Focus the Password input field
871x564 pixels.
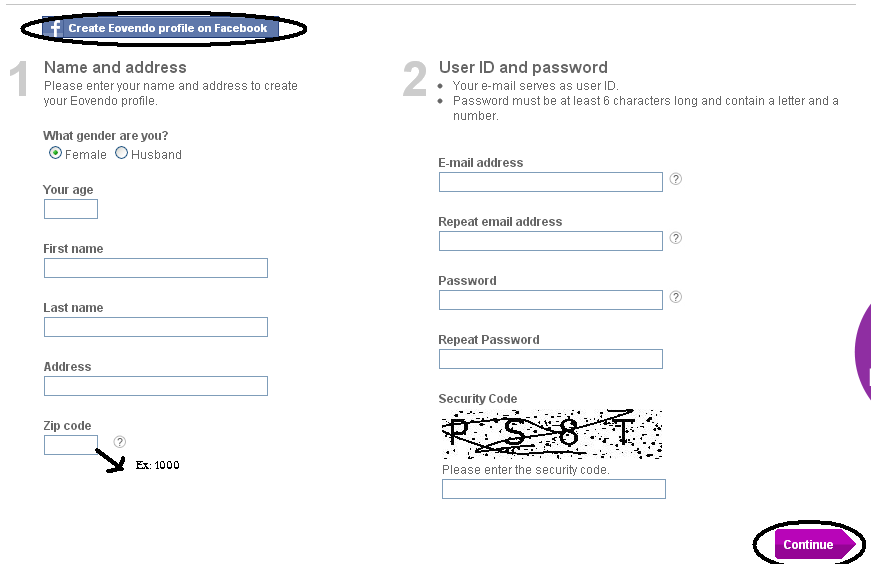551,300
